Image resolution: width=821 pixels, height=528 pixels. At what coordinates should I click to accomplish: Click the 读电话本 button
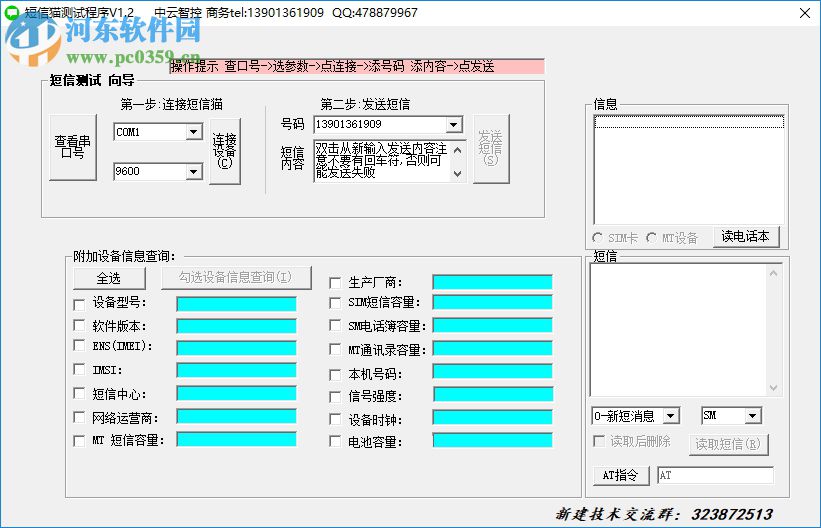coord(746,237)
